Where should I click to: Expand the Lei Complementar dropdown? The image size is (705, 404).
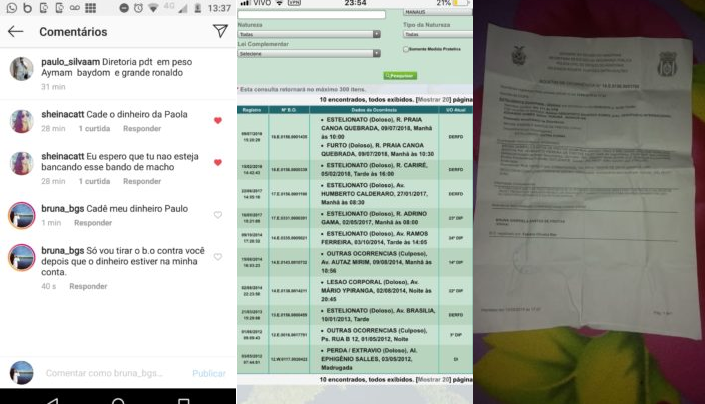pos(309,53)
